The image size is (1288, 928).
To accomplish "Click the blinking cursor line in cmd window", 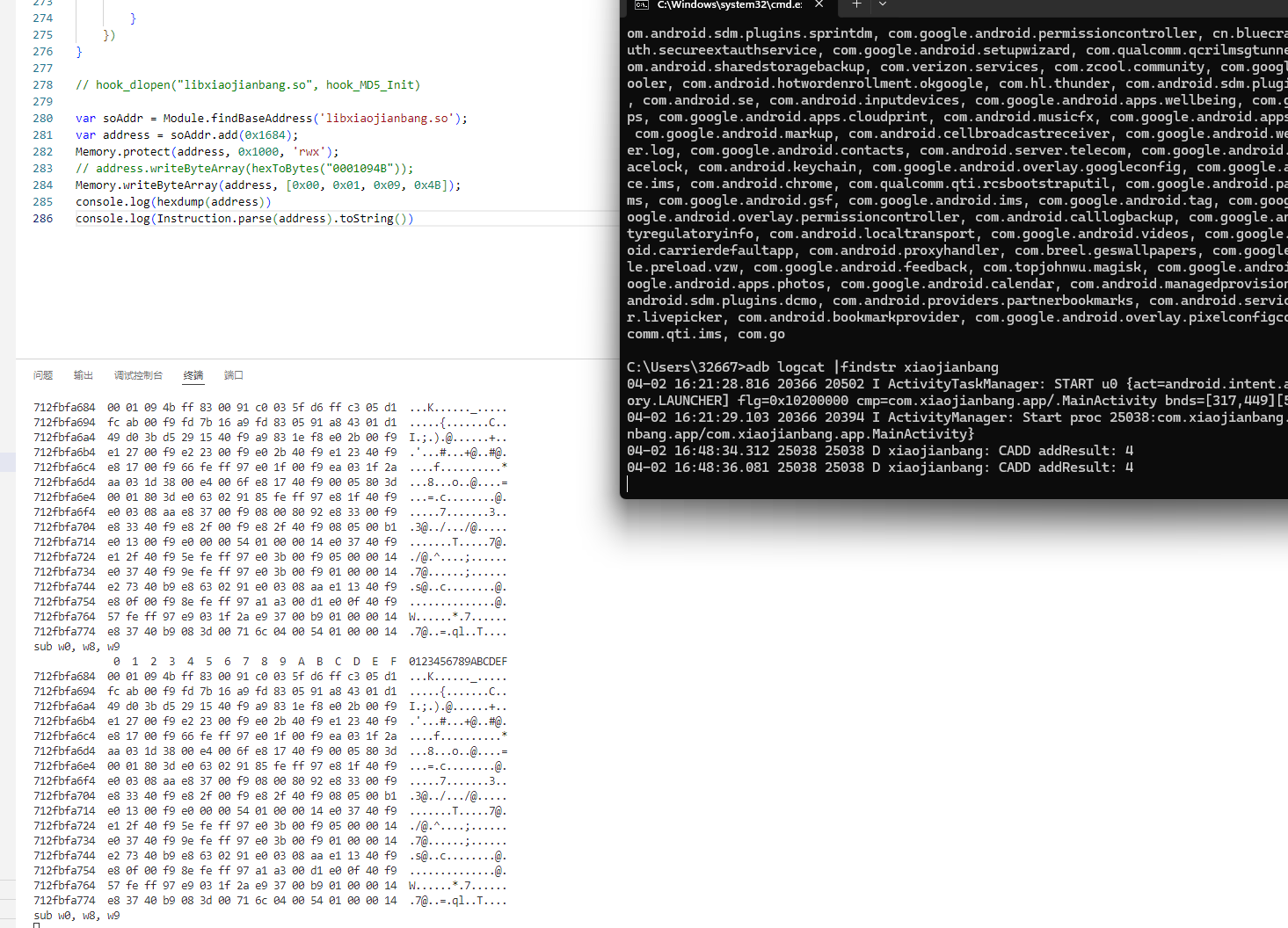I will coord(629,484).
